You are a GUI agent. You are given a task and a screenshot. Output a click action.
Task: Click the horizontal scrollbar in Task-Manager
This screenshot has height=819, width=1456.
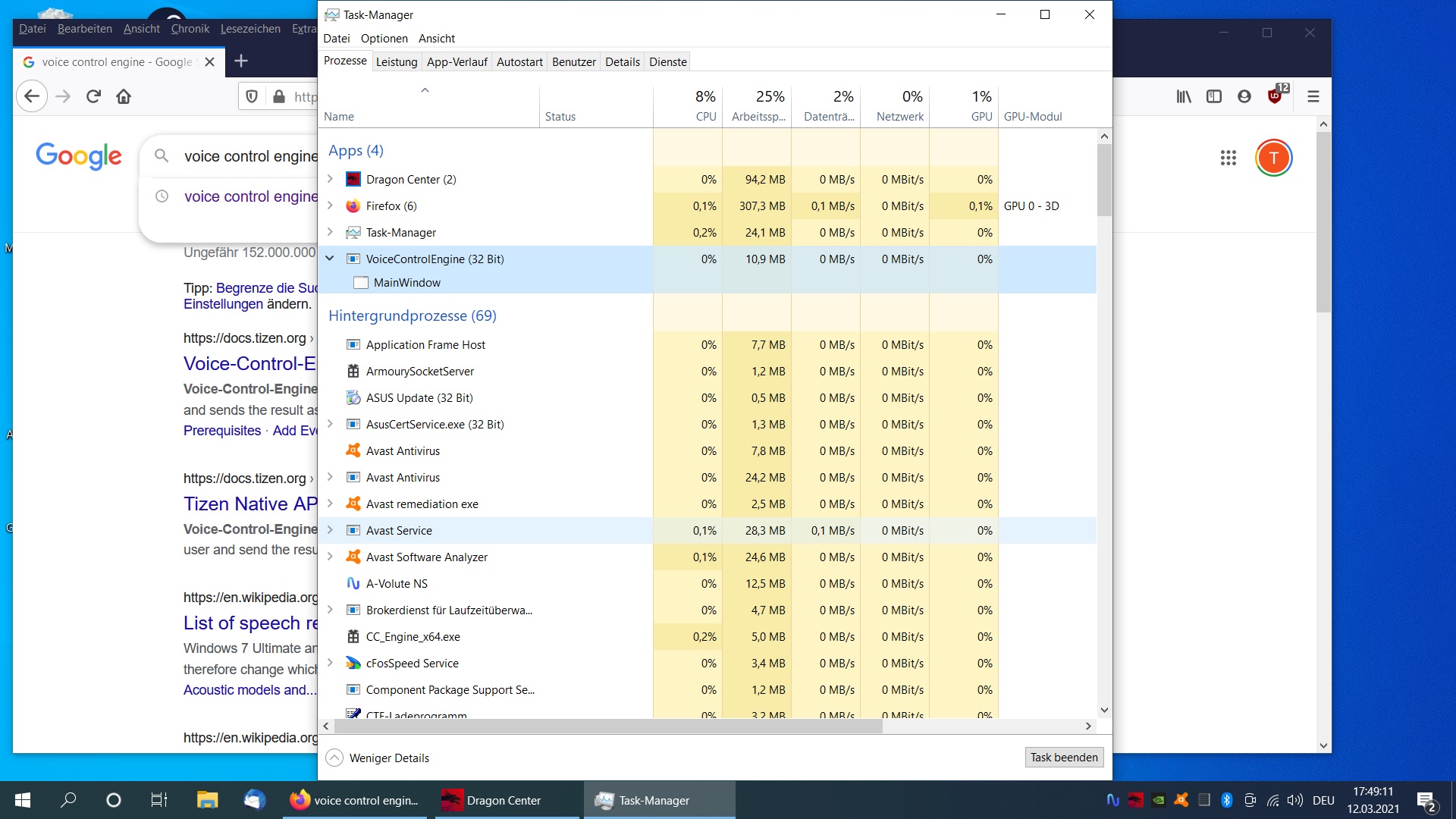click(x=607, y=726)
